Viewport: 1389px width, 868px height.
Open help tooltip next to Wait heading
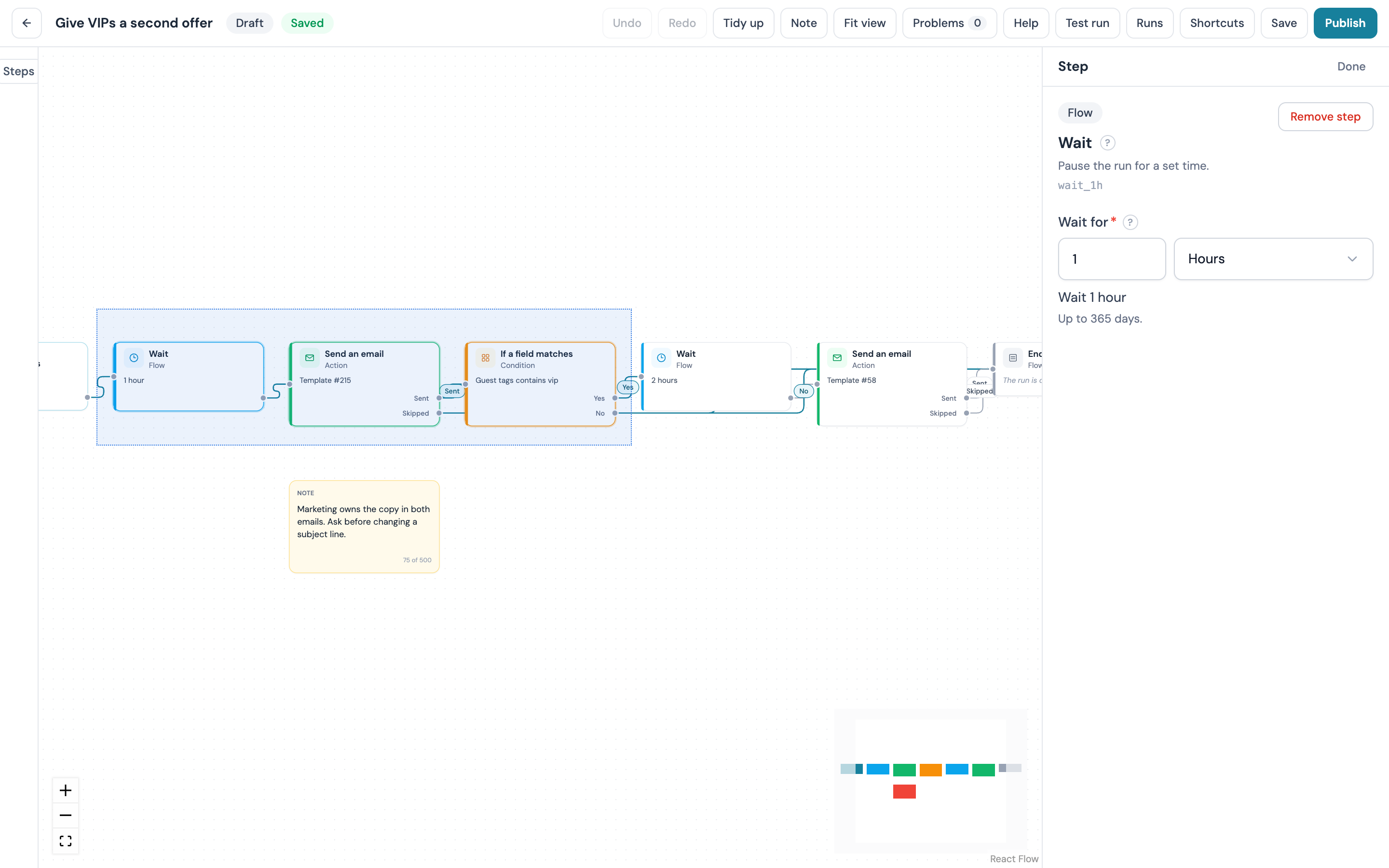pyautogui.click(x=1107, y=143)
